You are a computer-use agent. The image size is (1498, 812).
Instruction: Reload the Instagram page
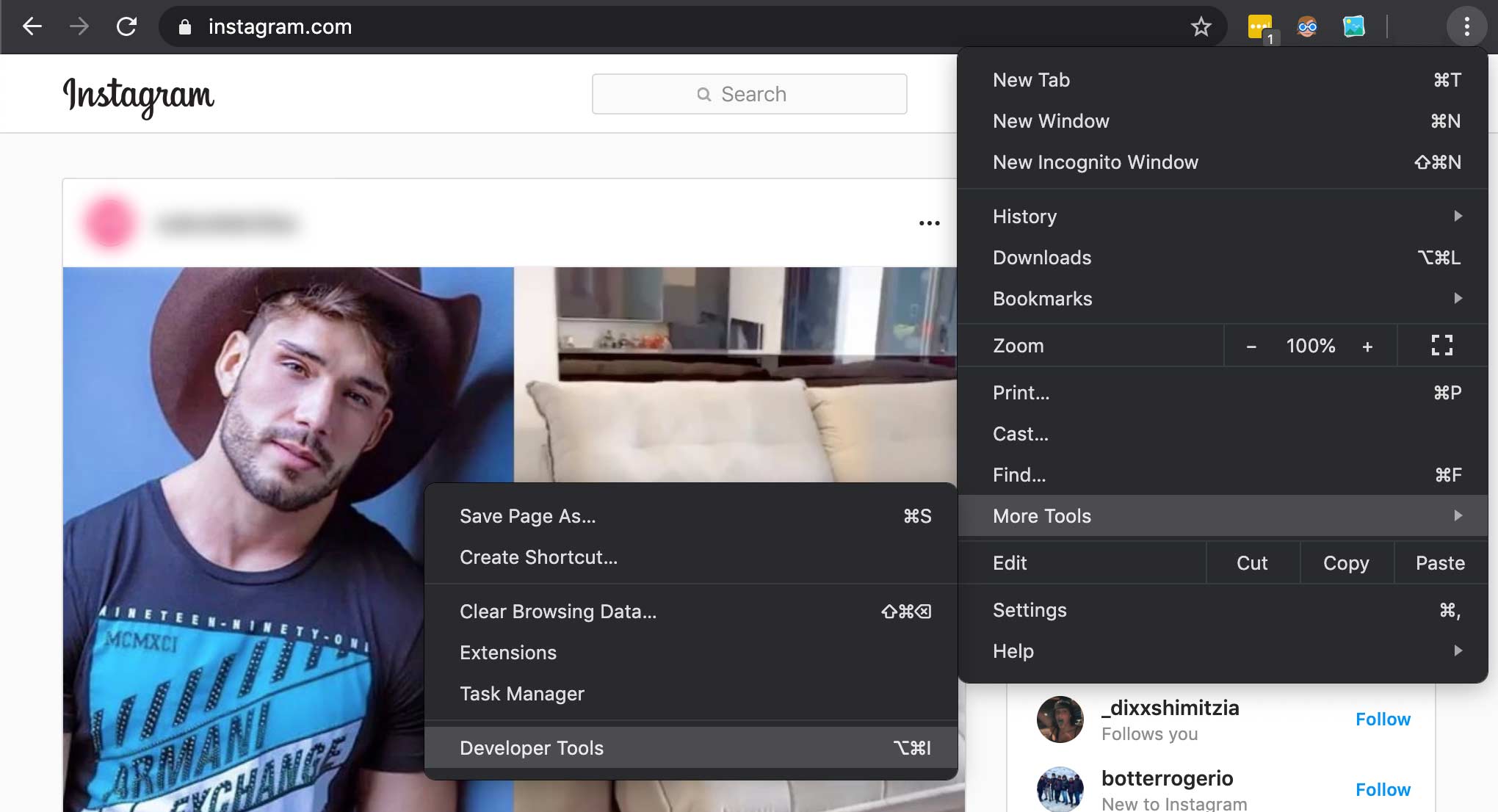point(126,26)
